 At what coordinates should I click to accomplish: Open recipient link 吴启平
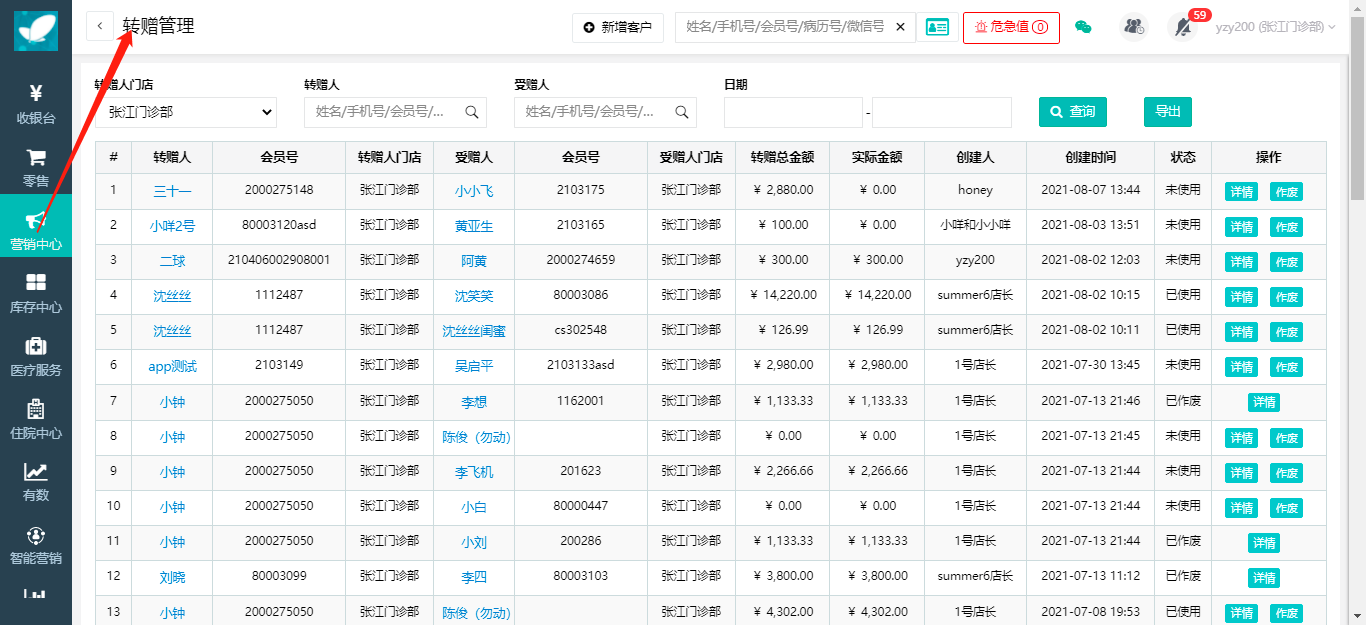(474, 366)
